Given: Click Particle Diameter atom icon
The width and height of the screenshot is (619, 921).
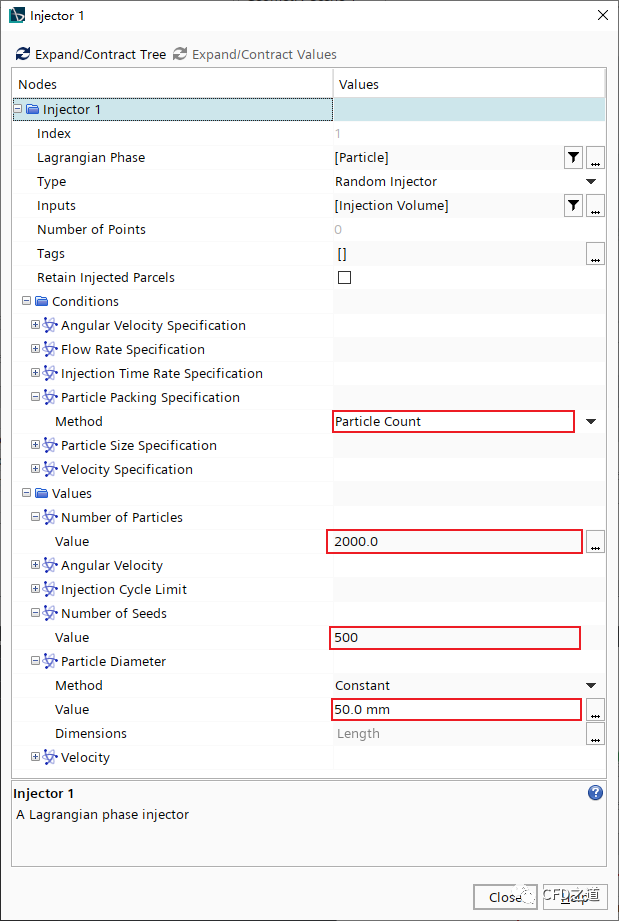Looking at the screenshot, I should point(50,661).
